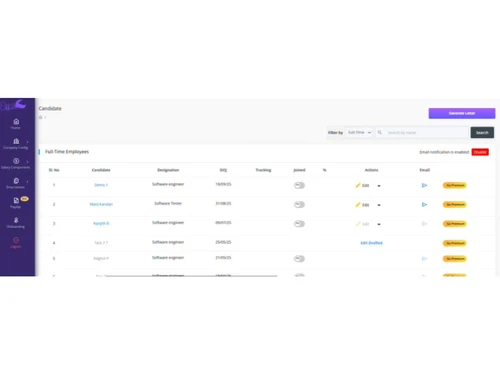Click the email arrow in row 5
The width and height of the screenshot is (500, 375).
coord(424,259)
